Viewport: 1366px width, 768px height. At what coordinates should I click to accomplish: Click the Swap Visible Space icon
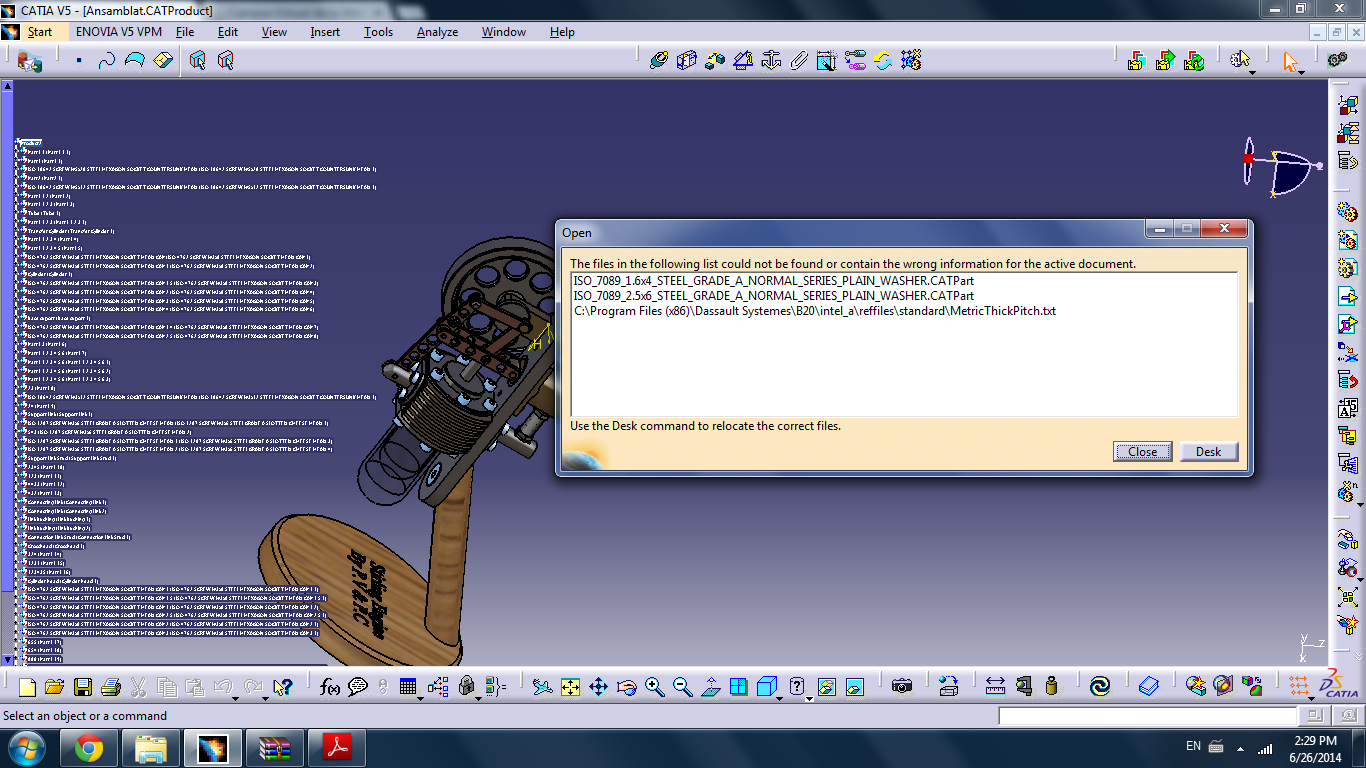(854, 687)
